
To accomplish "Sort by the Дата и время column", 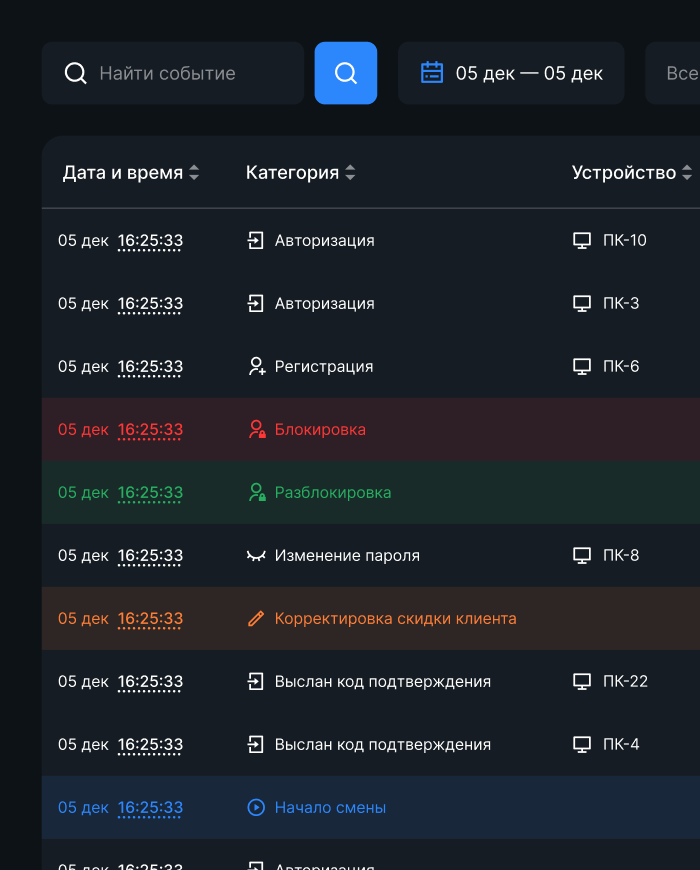I will (x=131, y=173).
